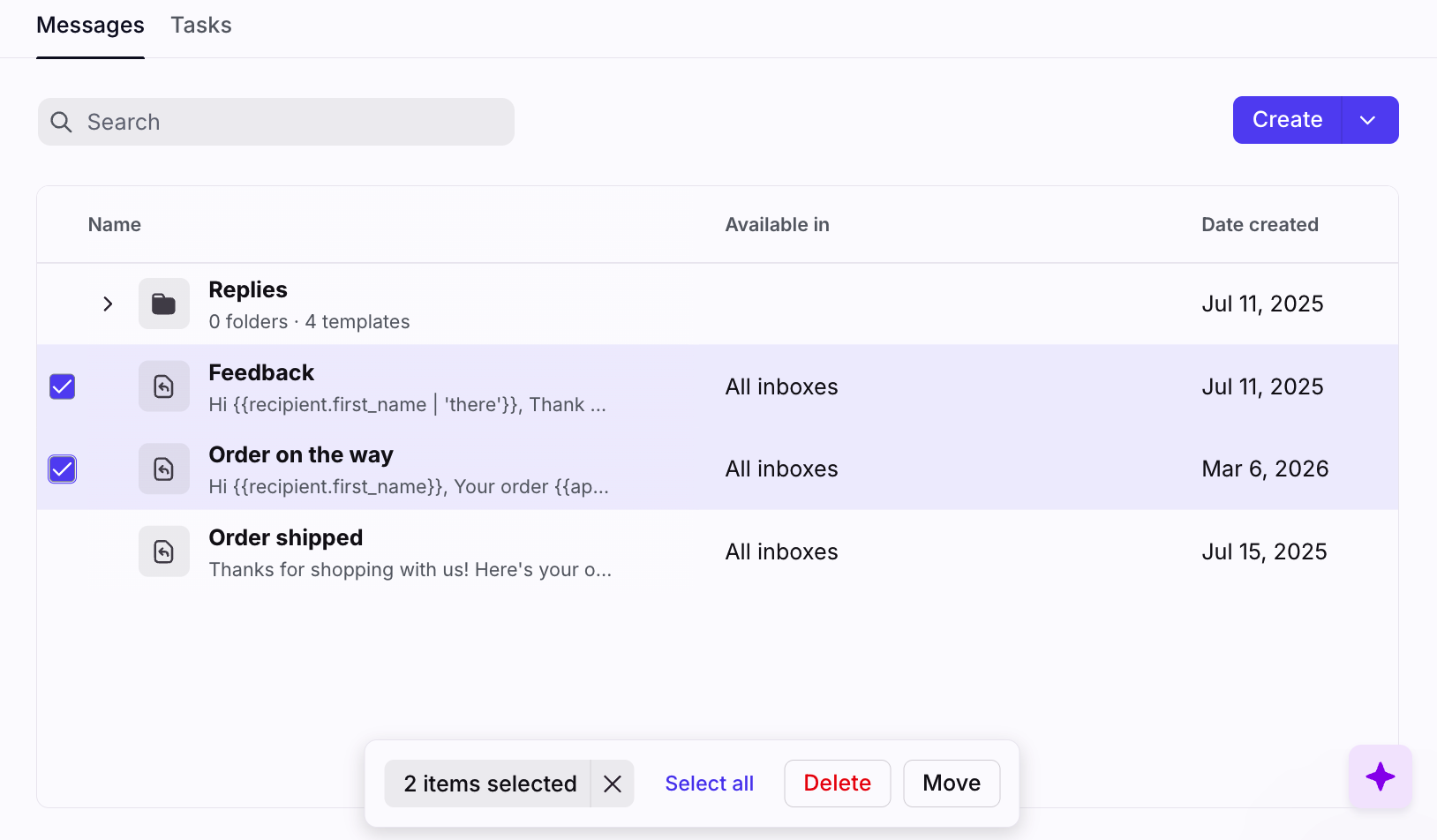Click the Select all link

coord(709,784)
